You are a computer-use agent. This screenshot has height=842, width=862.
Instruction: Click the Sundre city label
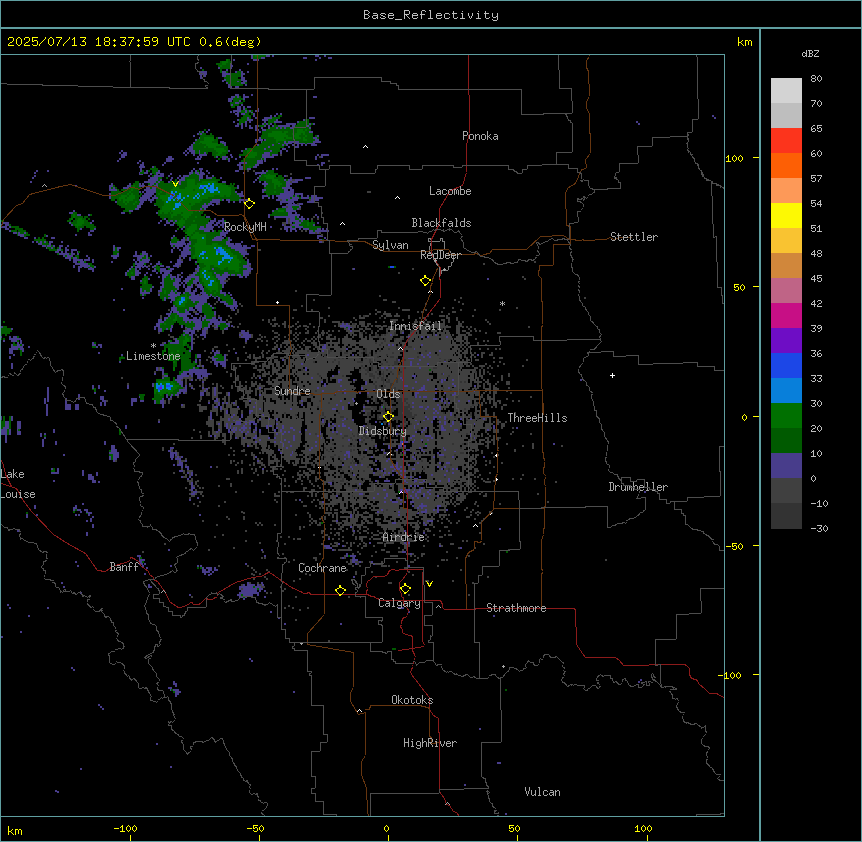(x=292, y=391)
